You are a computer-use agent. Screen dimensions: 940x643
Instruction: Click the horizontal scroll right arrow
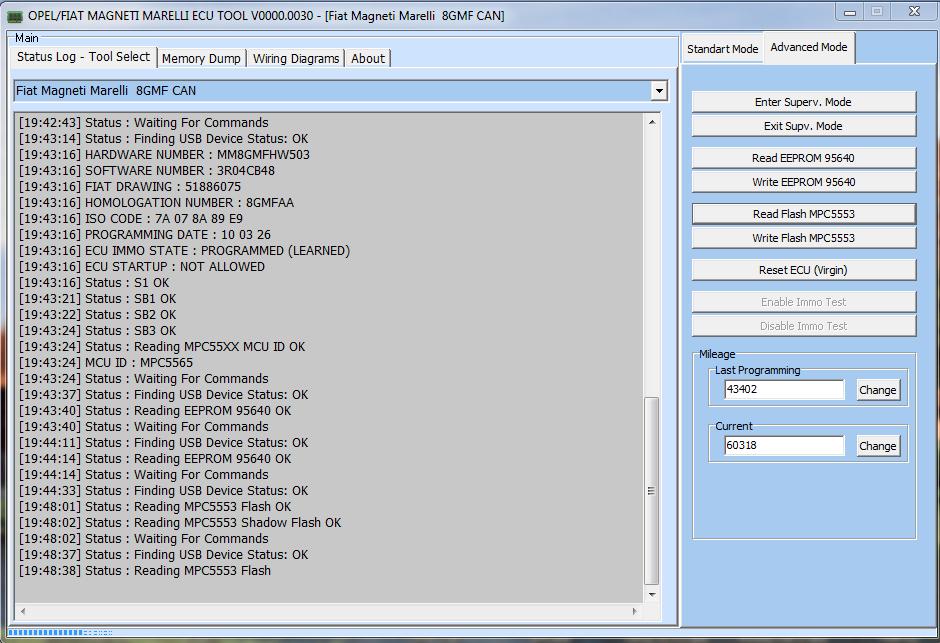click(x=635, y=611)
